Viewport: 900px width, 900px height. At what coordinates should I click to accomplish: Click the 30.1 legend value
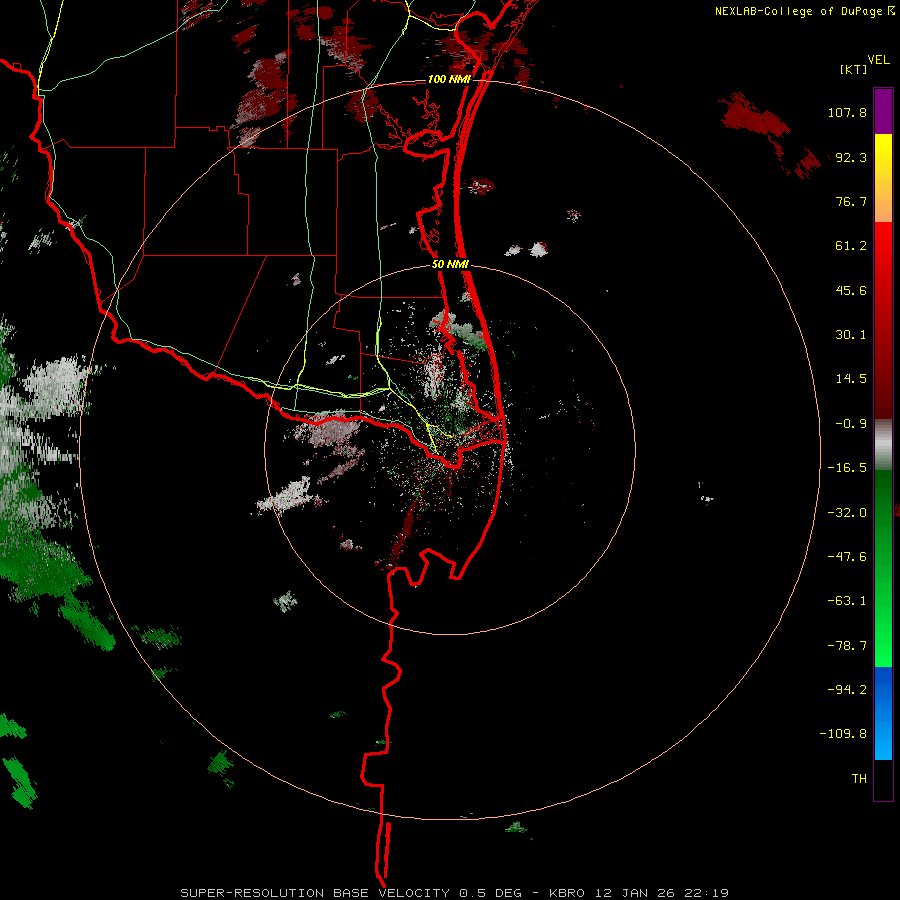(x=851, y=335)
